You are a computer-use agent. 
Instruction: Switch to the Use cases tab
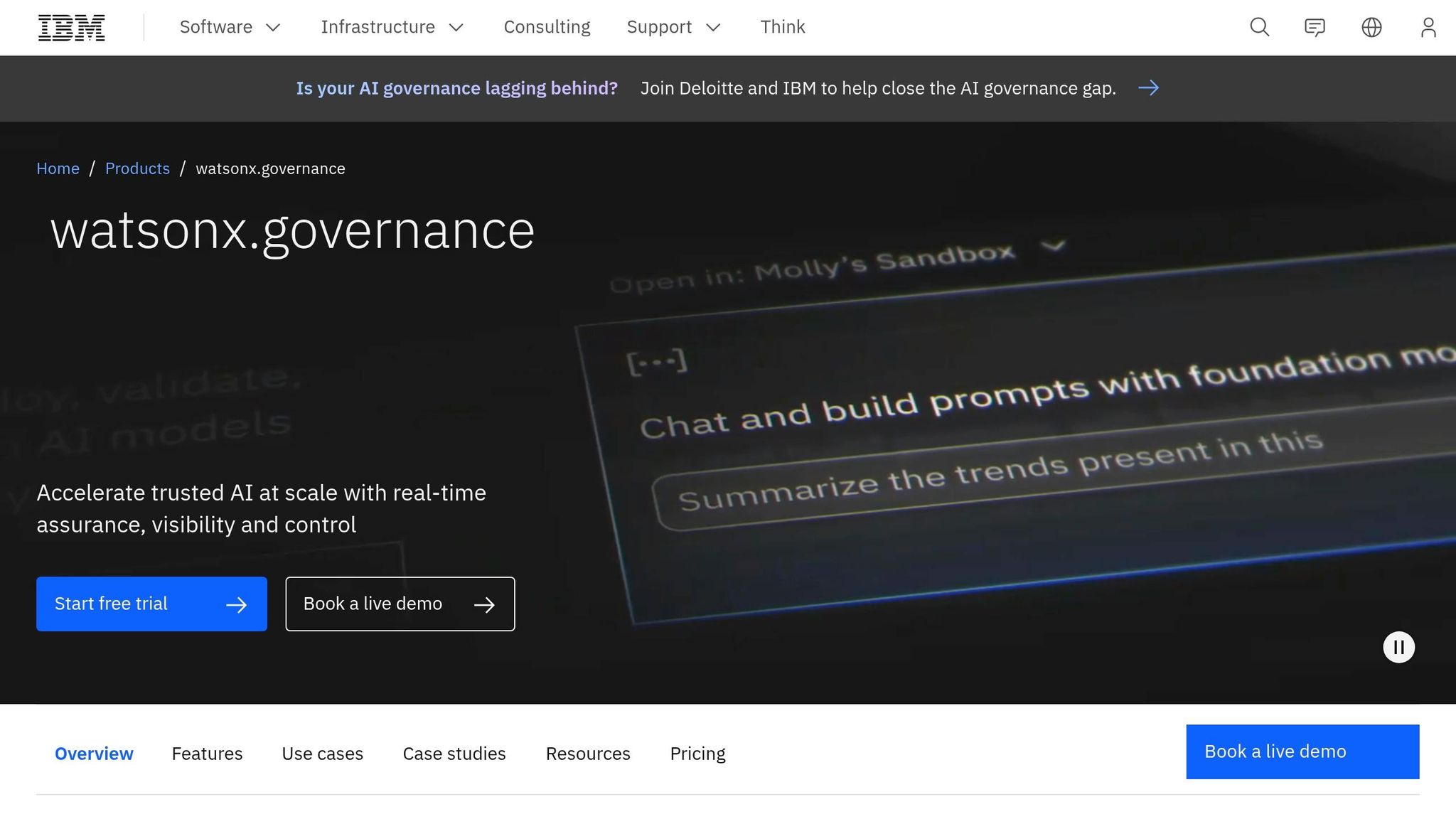(x=322, y=754)
